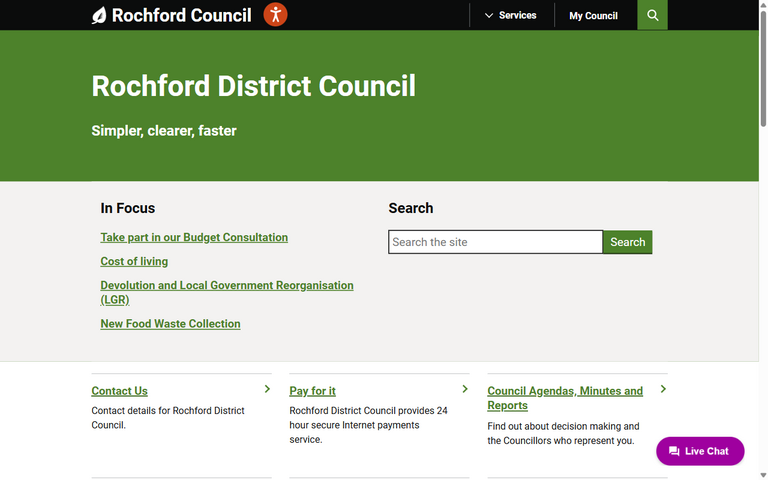This screenshot has height=480, width=768.
Task: Open the New Food Waste Collection link
Action: (x=170, y=324)
